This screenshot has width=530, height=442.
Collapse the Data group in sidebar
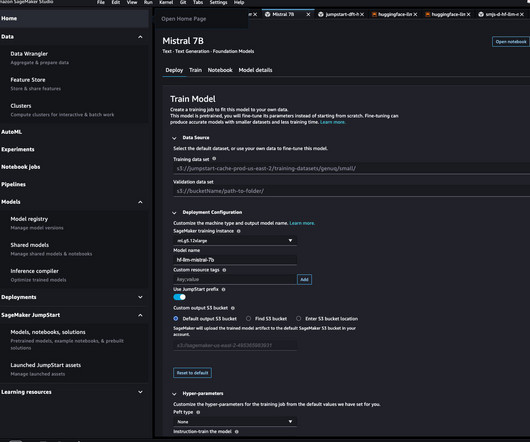[x=140, y=37]
